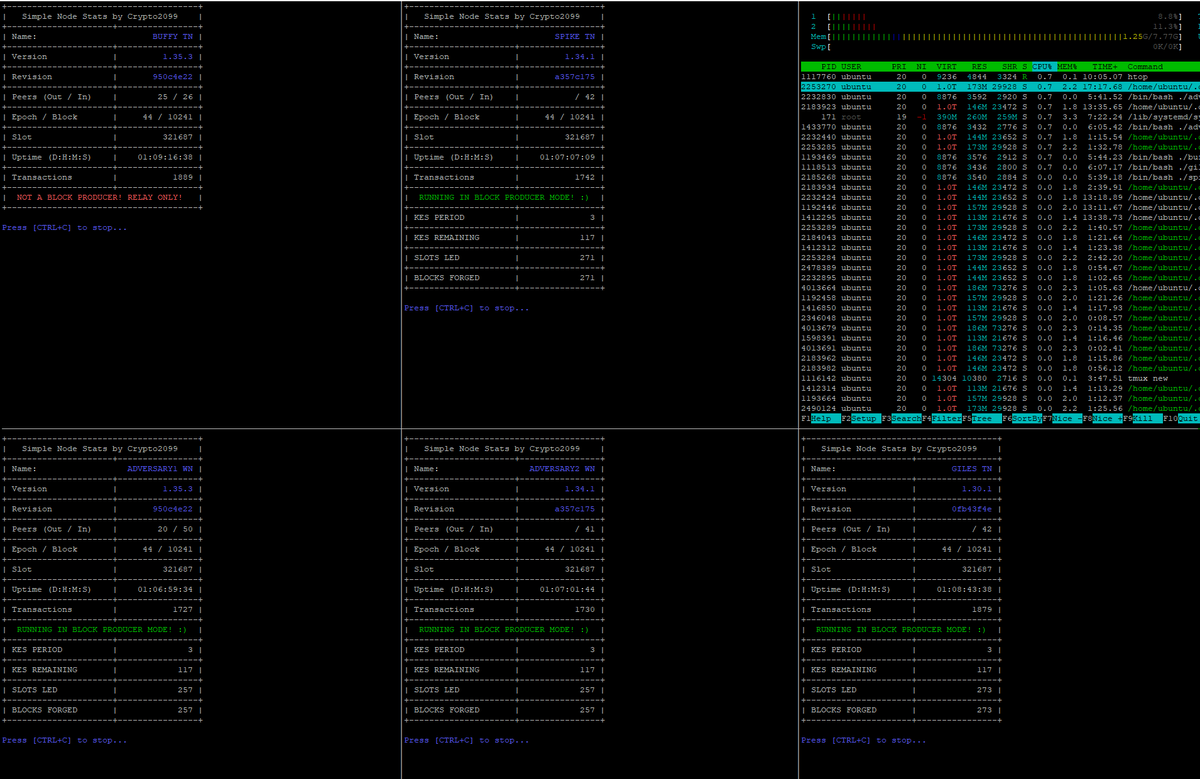Click the node name SPIKE TN
The width and height of the screenshot is (1200, 779).
(x=576, y=37)
